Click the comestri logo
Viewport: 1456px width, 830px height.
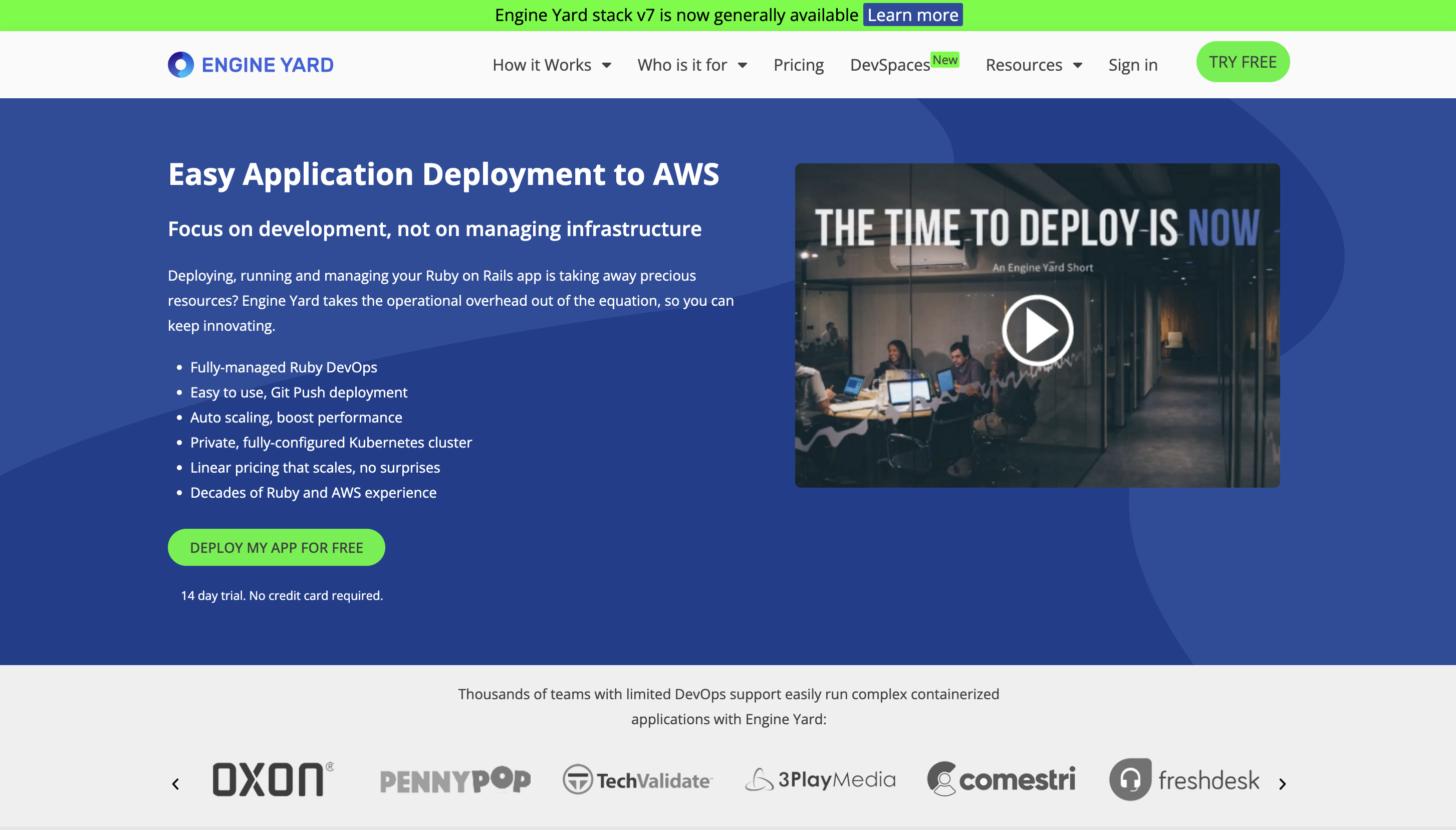pos(1001,779)
